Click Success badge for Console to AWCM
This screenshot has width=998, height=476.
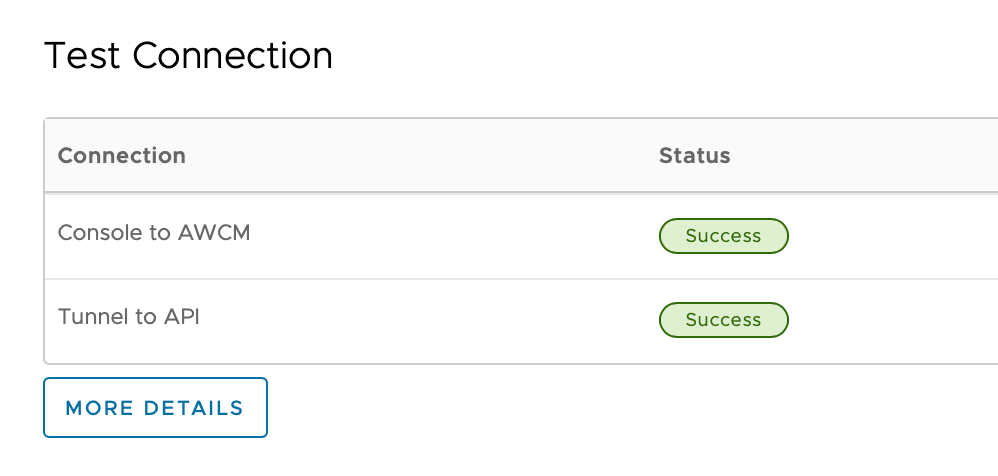723,236
